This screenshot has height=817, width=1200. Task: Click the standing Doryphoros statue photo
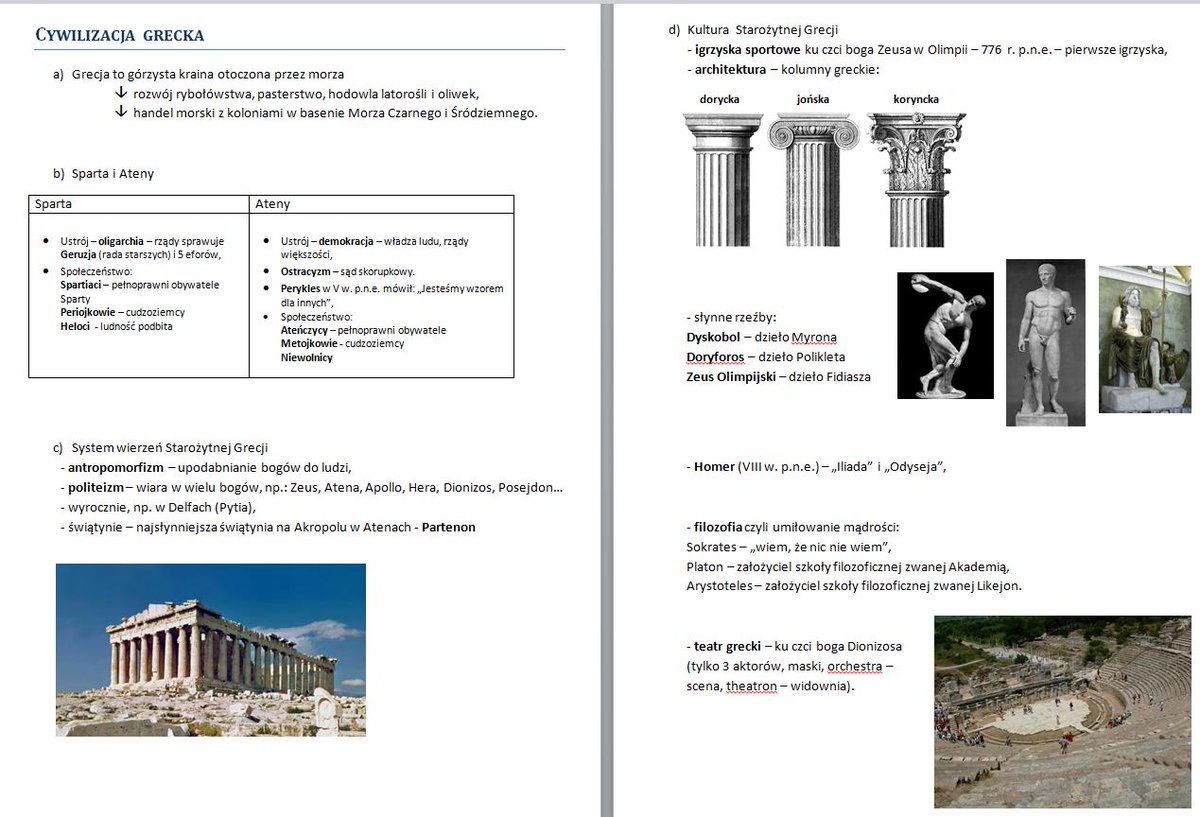click(1045, 343)
